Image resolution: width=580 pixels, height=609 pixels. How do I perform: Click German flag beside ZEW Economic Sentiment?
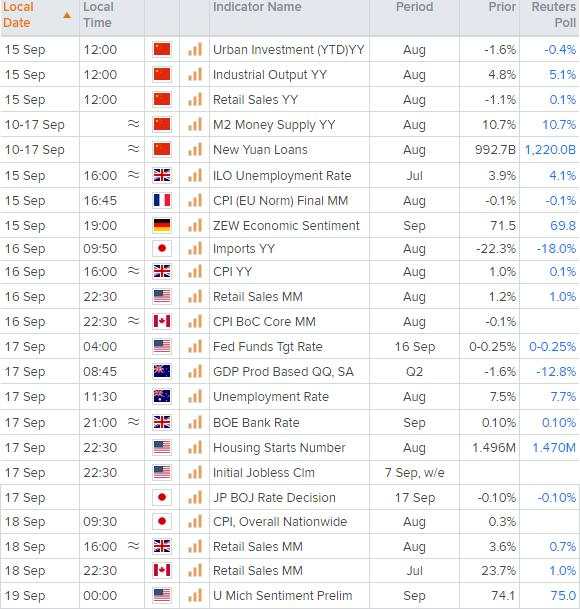162,225
